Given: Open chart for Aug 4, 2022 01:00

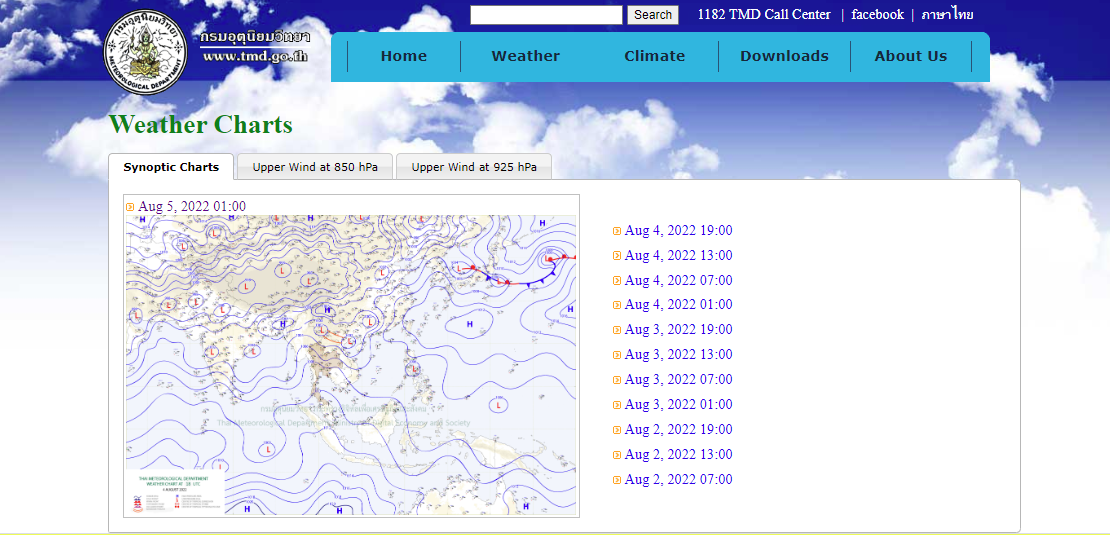Looking at the screenshot, I should (678, 305).
